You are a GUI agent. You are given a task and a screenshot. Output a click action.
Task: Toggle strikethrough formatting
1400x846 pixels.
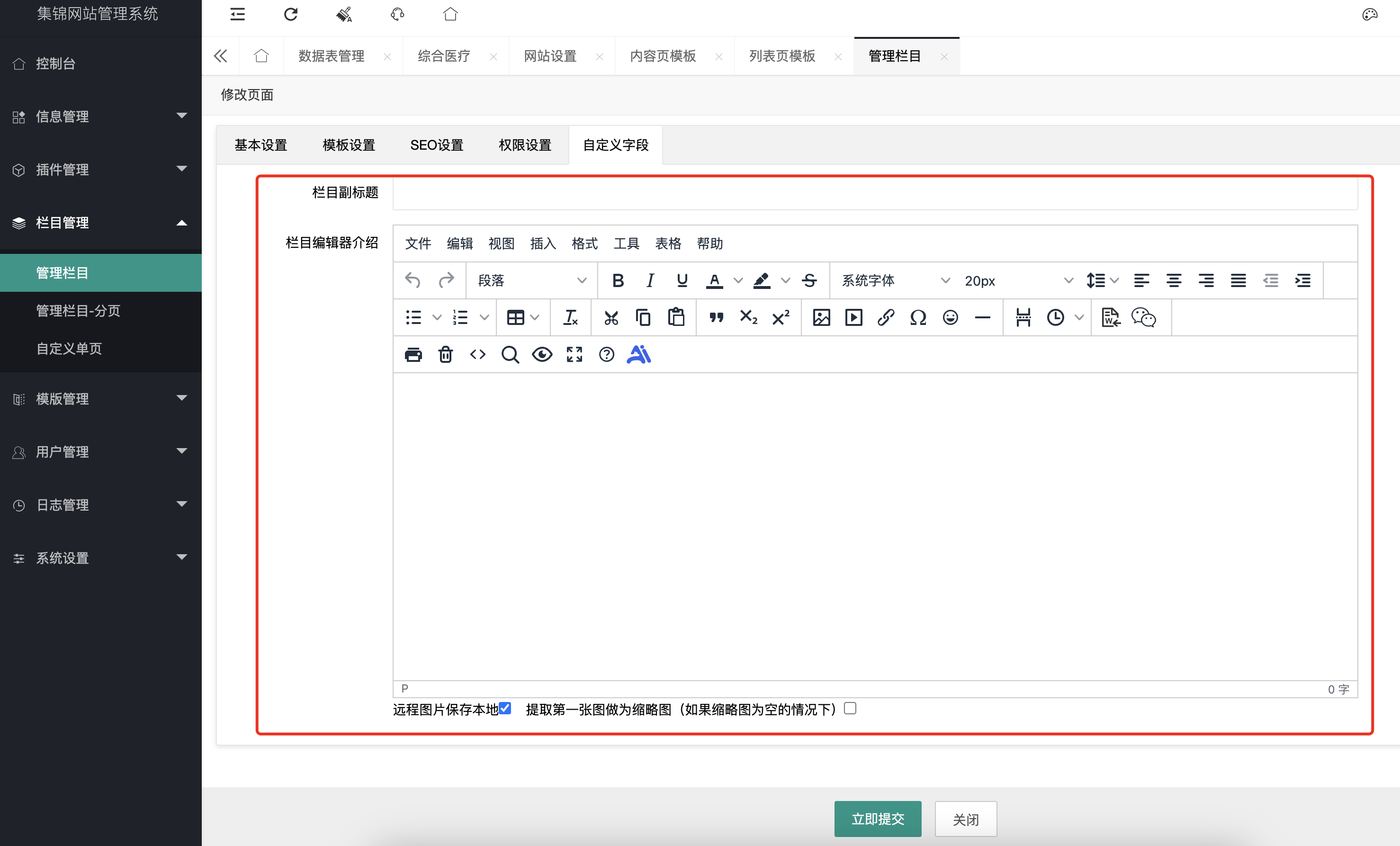pyautogui.click(x=809, y=280)
